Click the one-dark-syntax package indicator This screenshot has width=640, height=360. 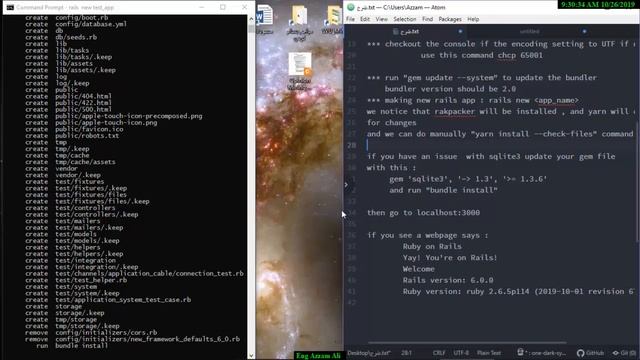(x=541, y=353)
